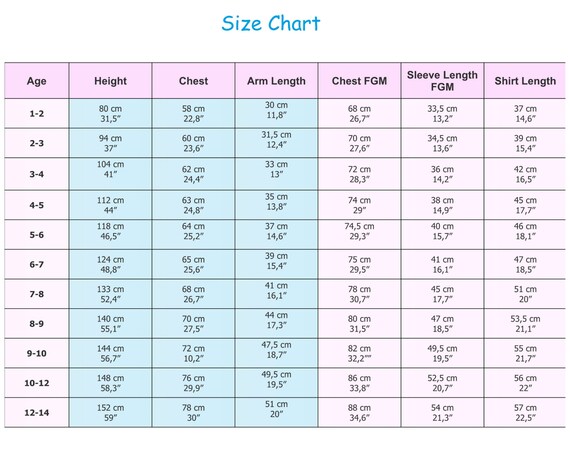
Task: Select the Chest FGM column header
Action: point(360,81)
